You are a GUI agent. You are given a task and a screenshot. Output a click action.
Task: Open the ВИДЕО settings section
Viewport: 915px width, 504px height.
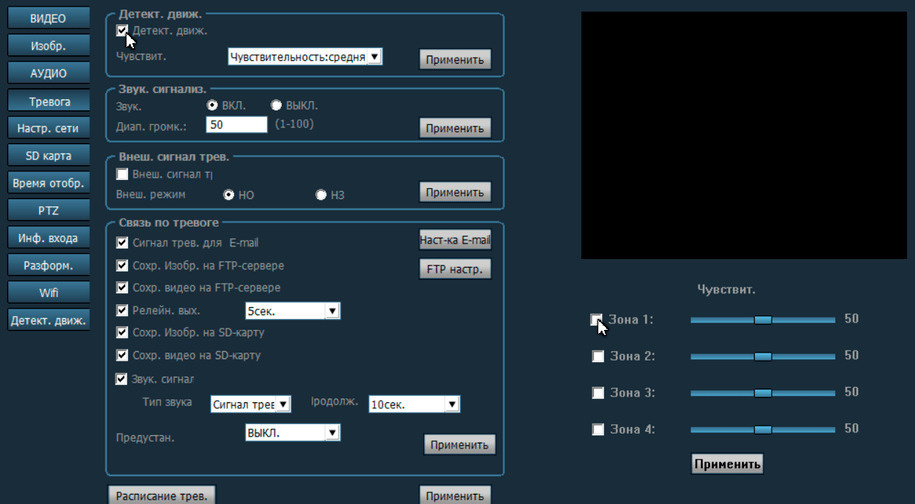point(48,19)
